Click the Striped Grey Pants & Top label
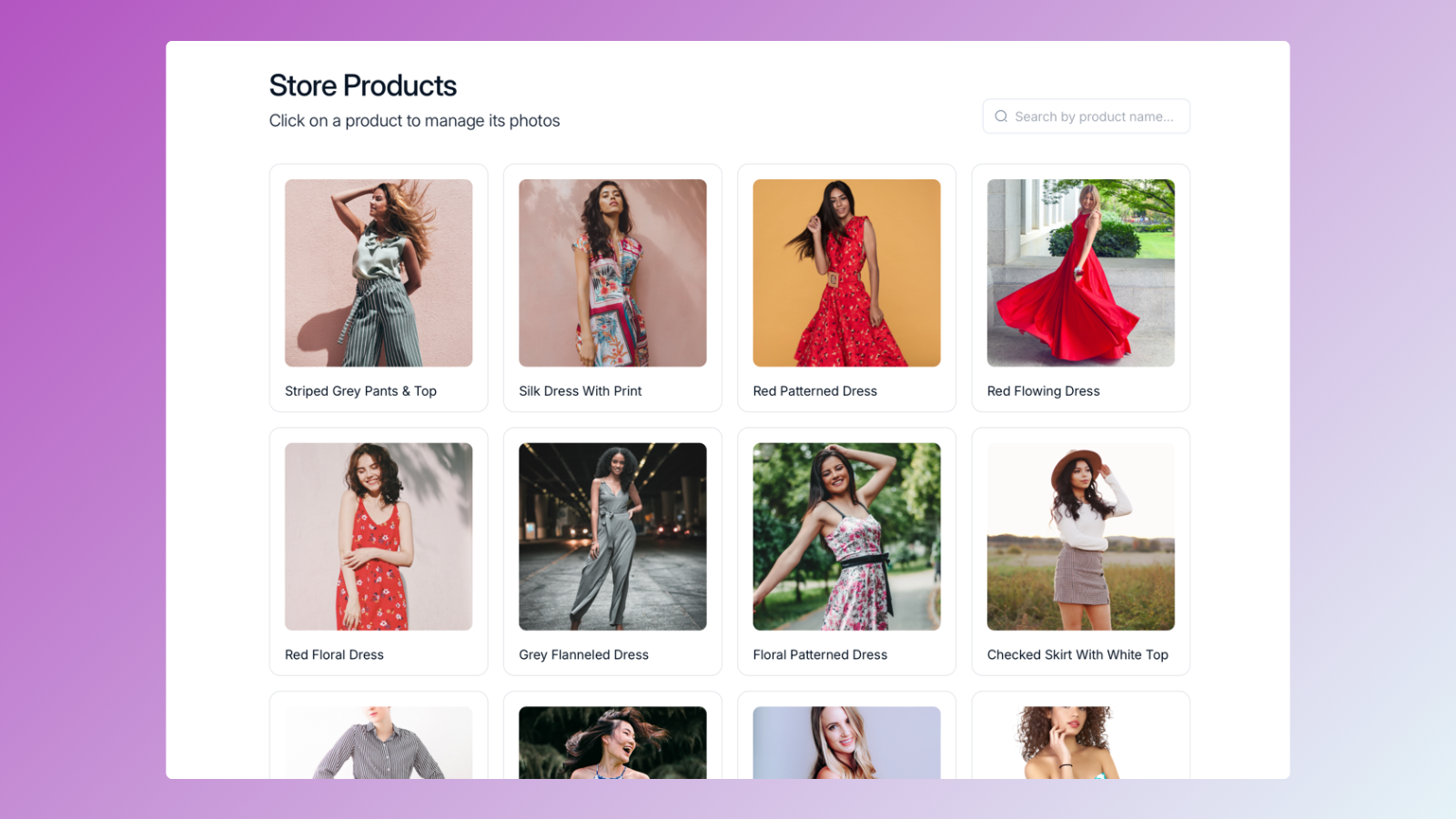Image resolution: width=1456 pixels, height=819 pixels. tap(360, 390)
